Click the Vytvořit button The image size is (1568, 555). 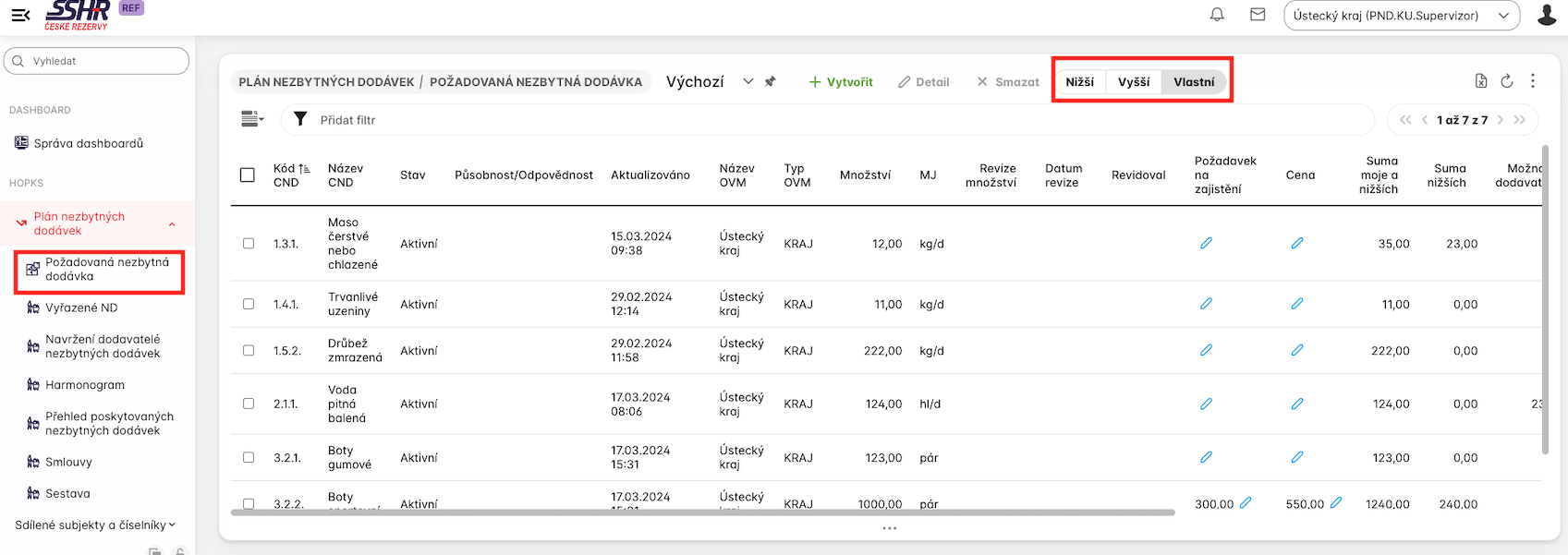tap(841, 82)
